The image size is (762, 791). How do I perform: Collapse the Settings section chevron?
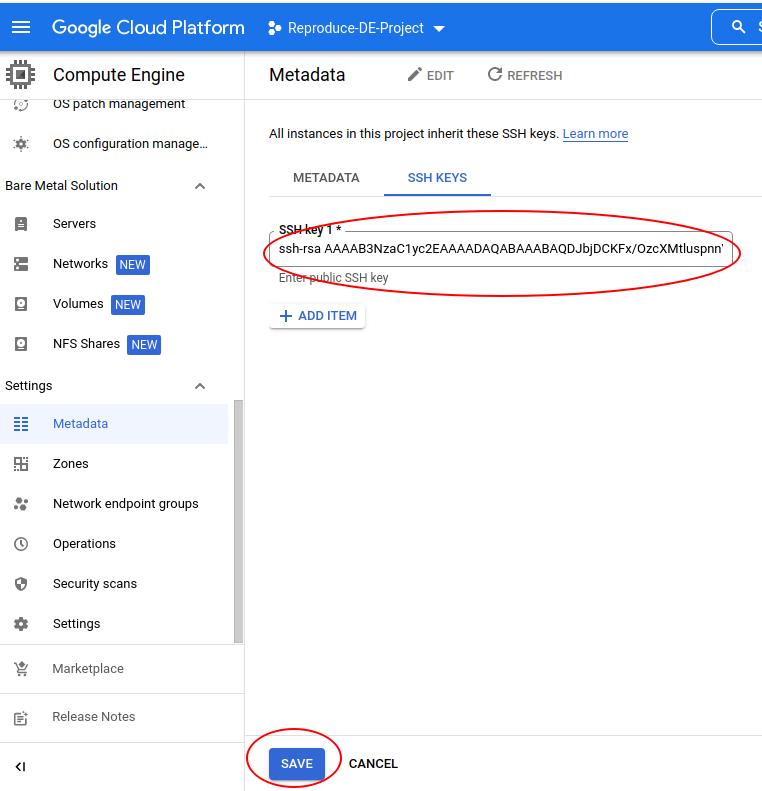tap(200, 386)
